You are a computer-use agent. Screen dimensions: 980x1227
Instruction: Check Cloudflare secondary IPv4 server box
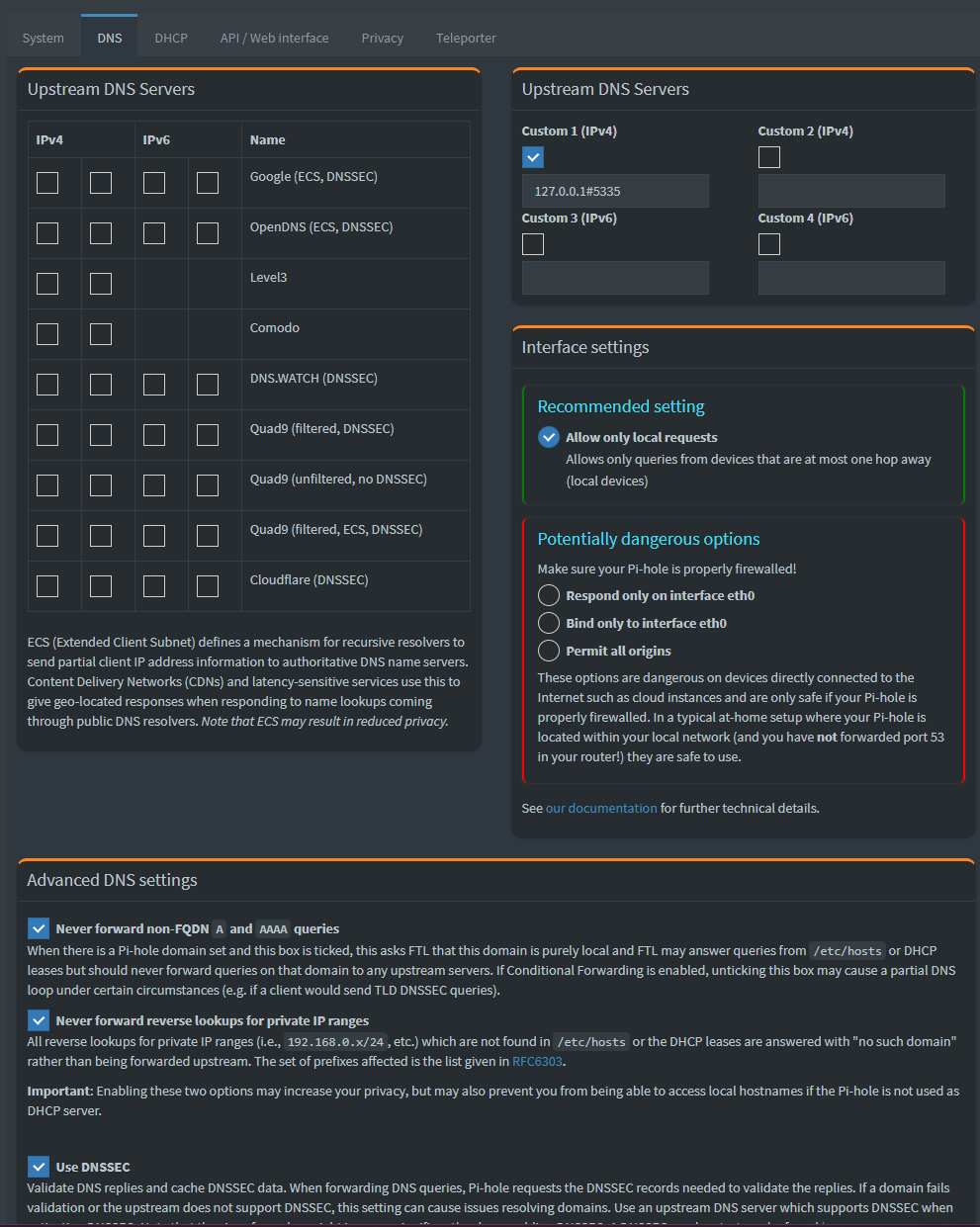point(101,586)
